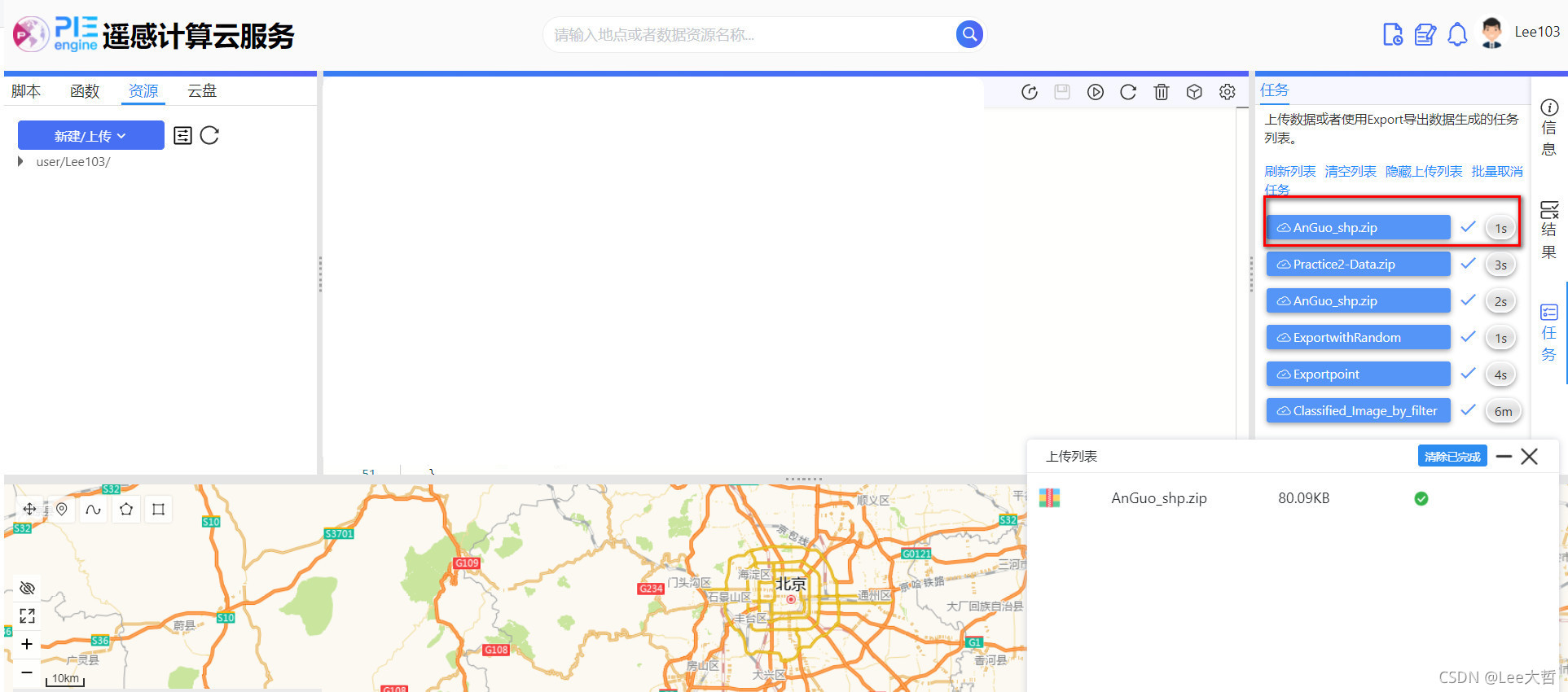Select the Exportpoint task

(x=1359, y=374)
